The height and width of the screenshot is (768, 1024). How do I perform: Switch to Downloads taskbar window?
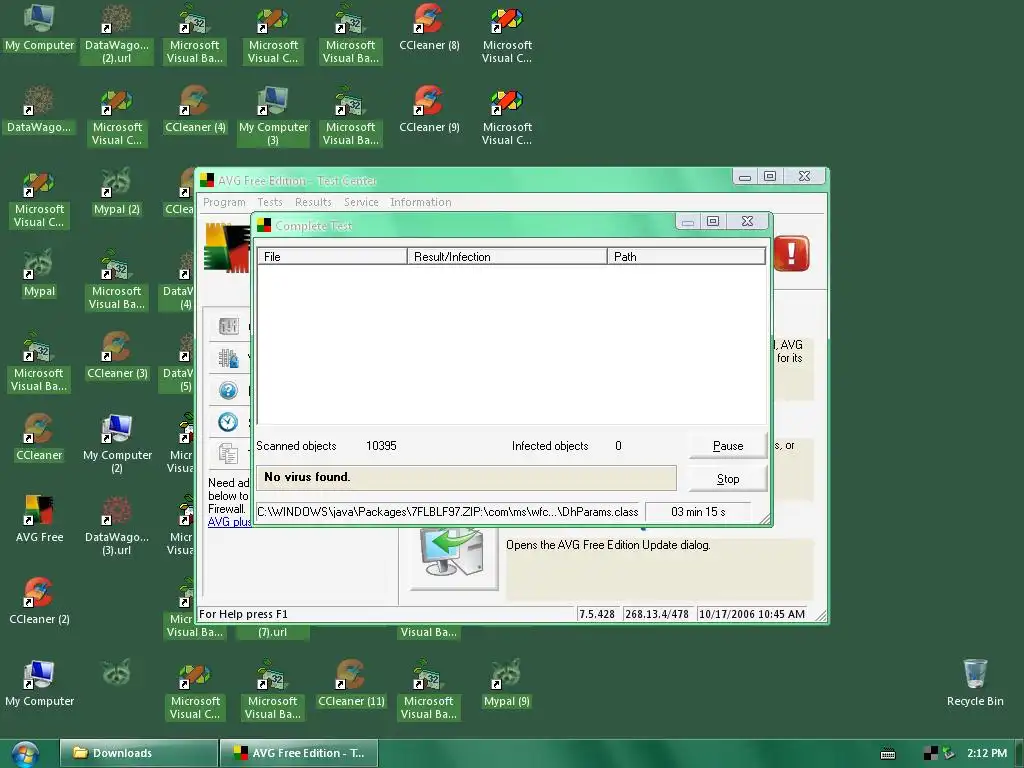pos(138,753)
